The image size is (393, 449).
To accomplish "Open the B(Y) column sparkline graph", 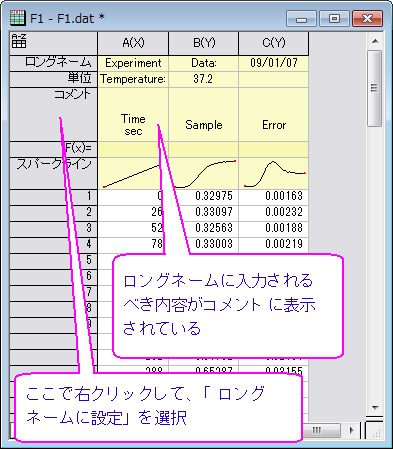I will pyautogui.click(x=204, y=173).
